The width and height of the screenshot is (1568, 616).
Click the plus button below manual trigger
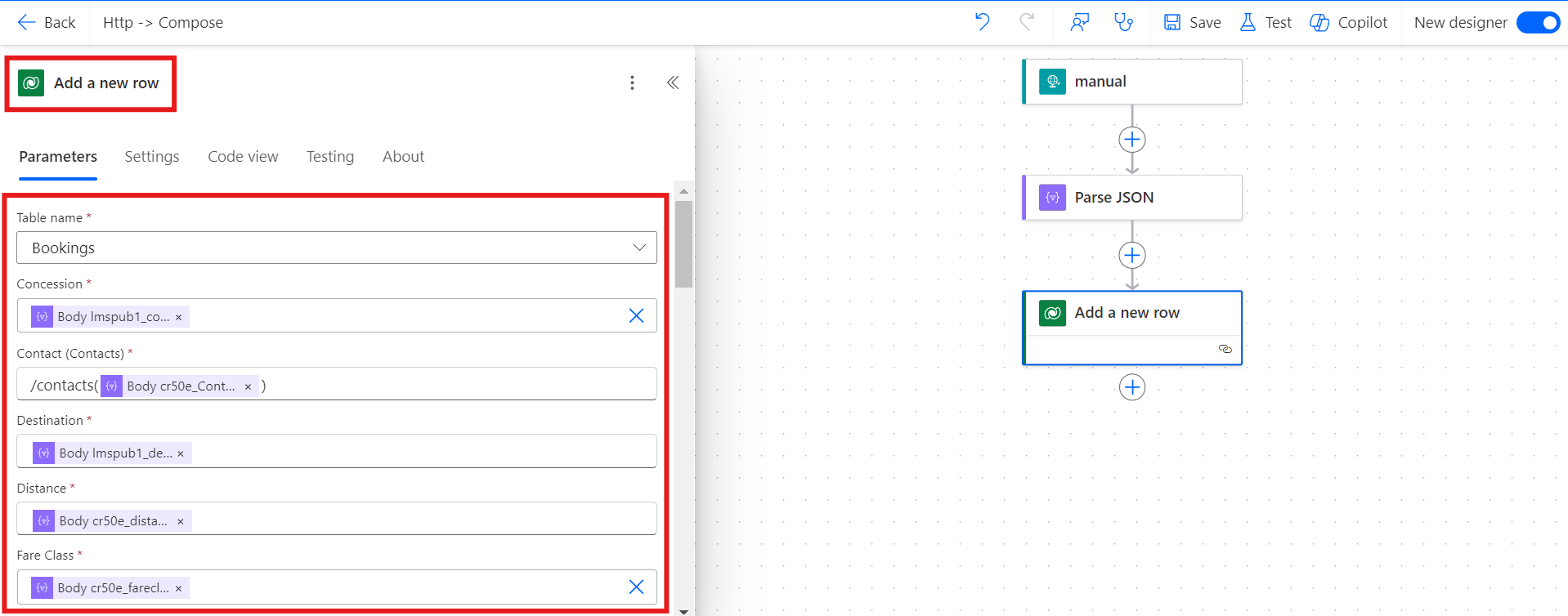[1131, 140]
